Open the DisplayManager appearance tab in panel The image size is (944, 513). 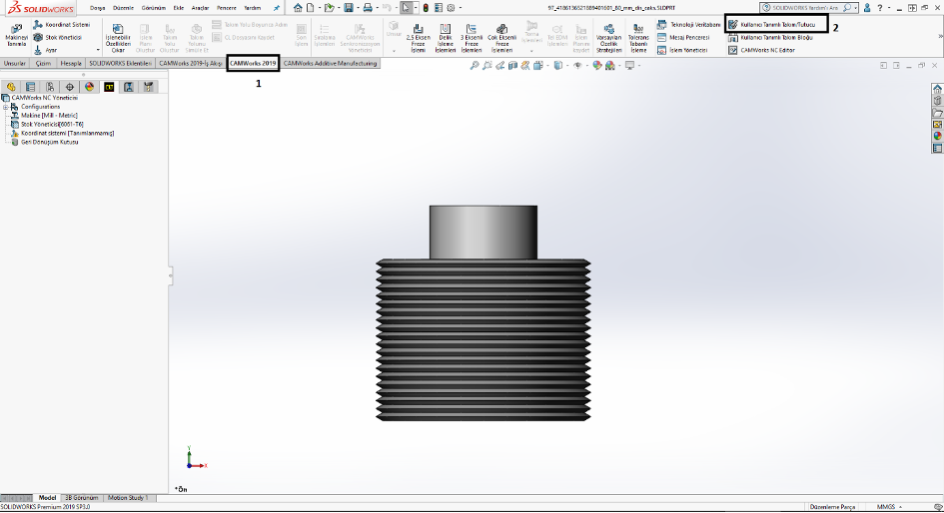(90, 87)
